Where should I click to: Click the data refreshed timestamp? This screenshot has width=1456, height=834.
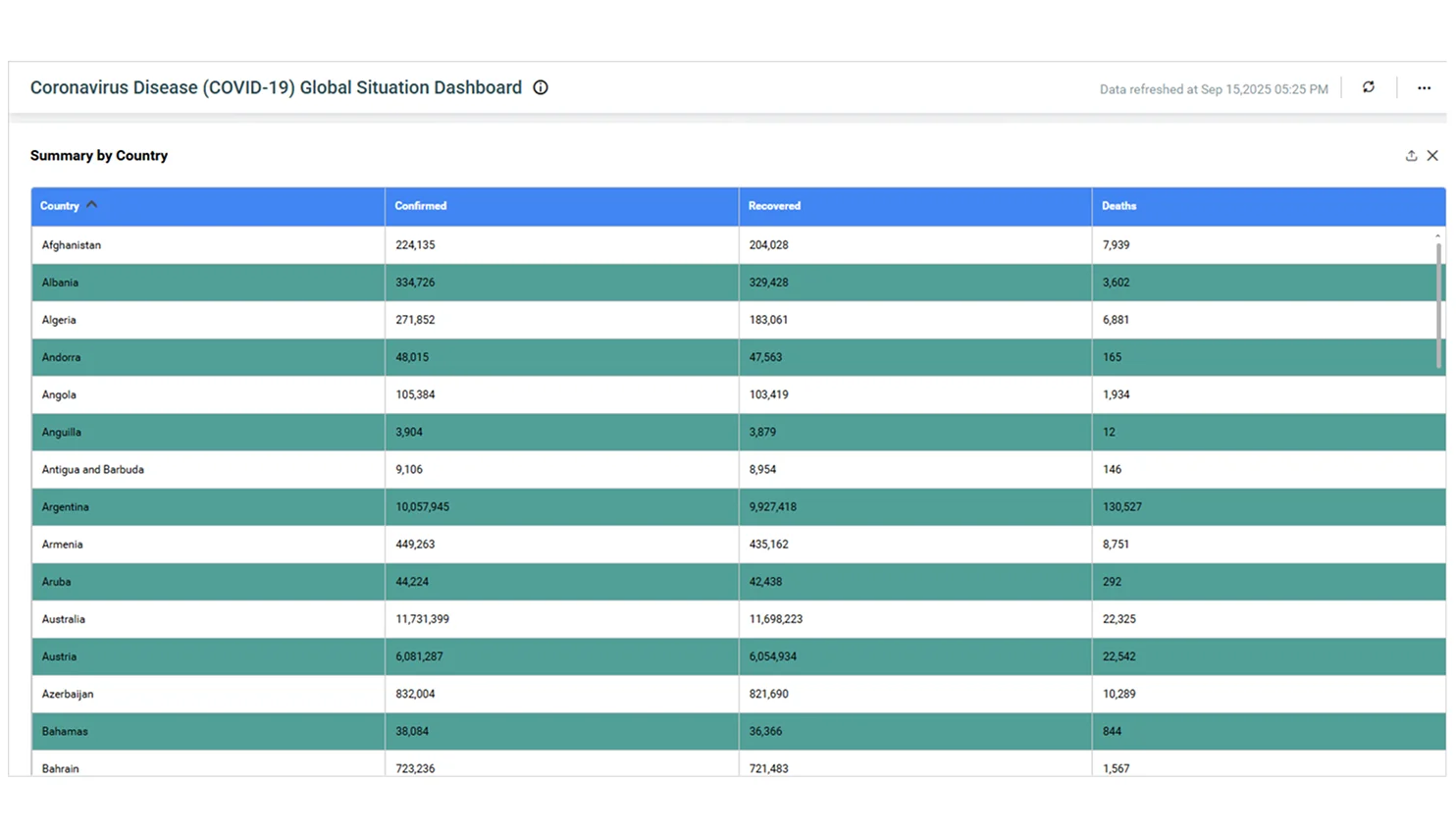[x=1213, y=88]
